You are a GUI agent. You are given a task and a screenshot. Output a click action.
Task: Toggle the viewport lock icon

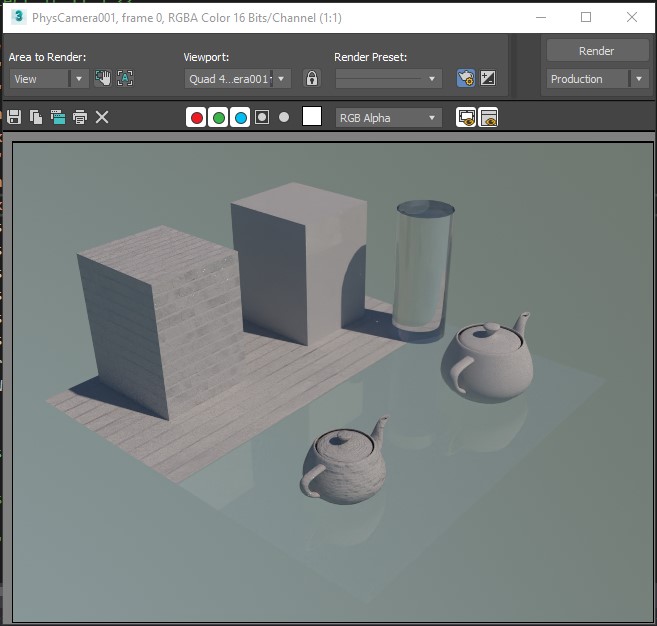(311, 78)
